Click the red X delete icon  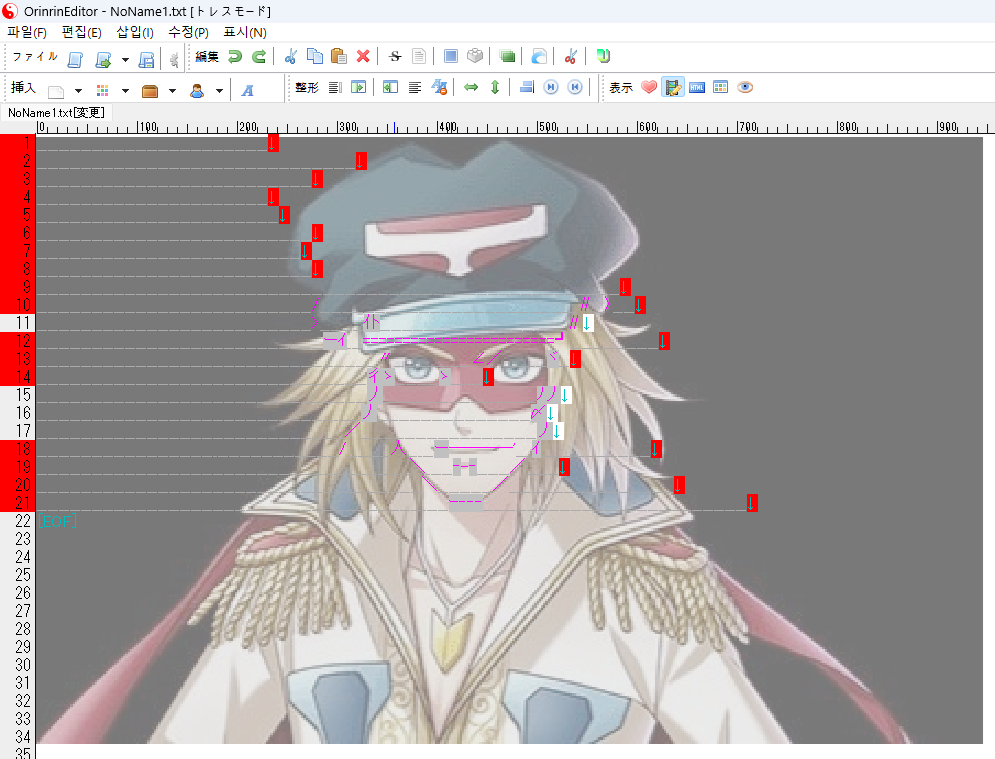(x=363, y=57)
